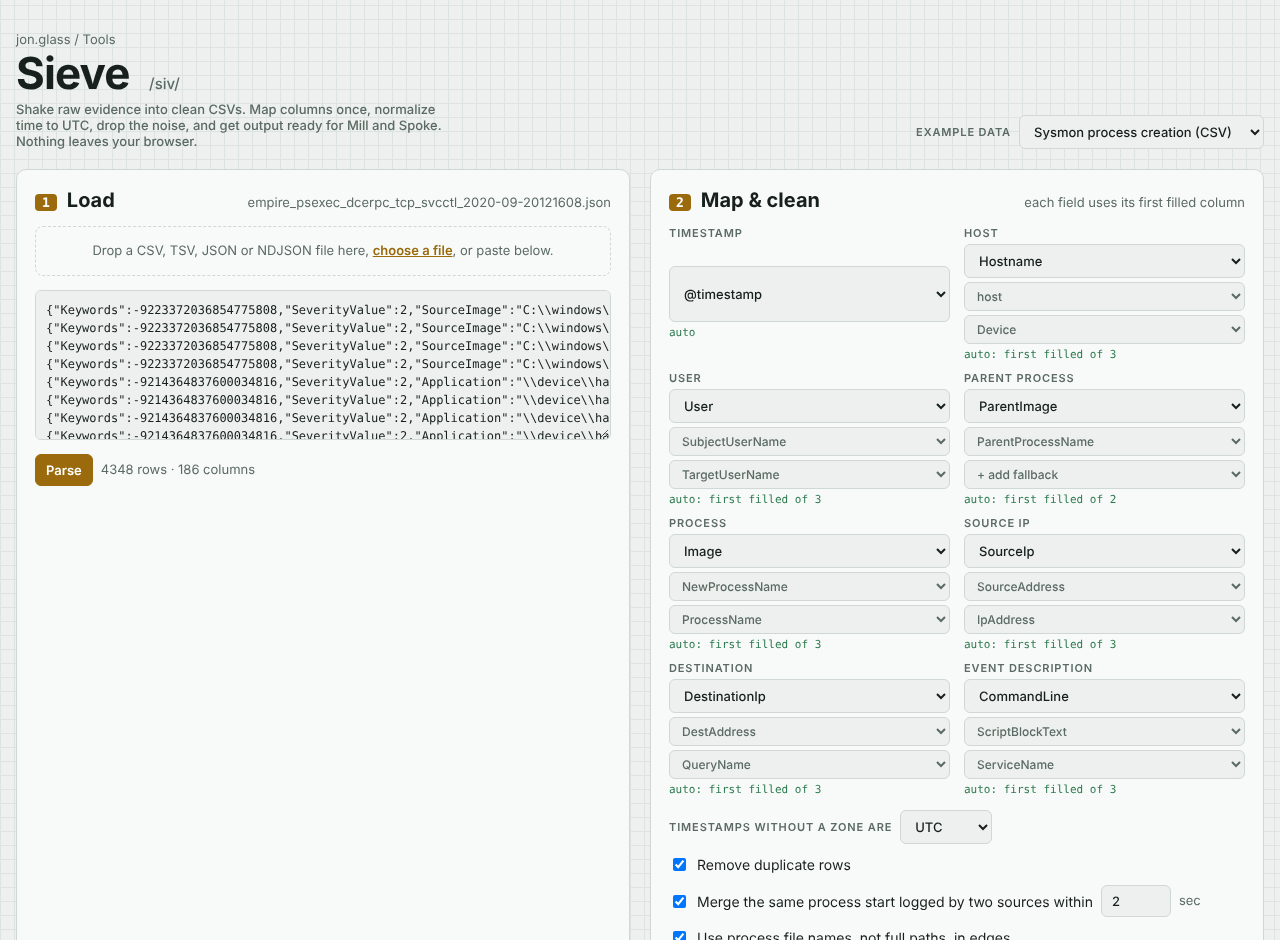The width and height of the screenshot is (1280, 940).
Task: Click the loaded empire_psexec JSON file name
Action: (429, 203)
